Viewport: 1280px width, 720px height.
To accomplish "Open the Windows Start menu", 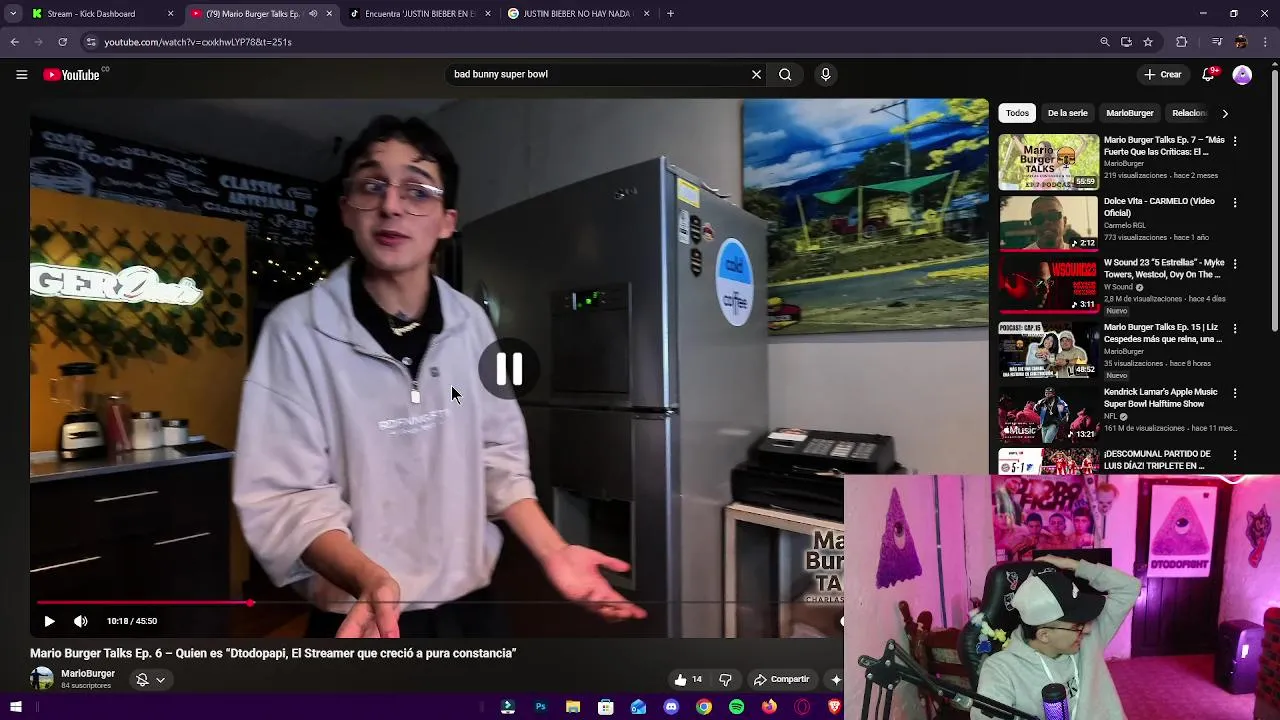I will click(x=15, y=707).
